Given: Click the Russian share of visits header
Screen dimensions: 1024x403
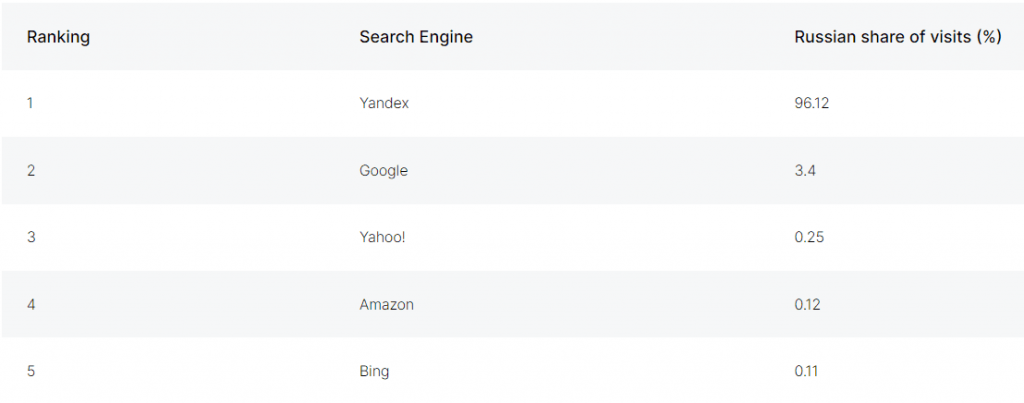Looking at the screenshot, I should (x=898, y=37).
